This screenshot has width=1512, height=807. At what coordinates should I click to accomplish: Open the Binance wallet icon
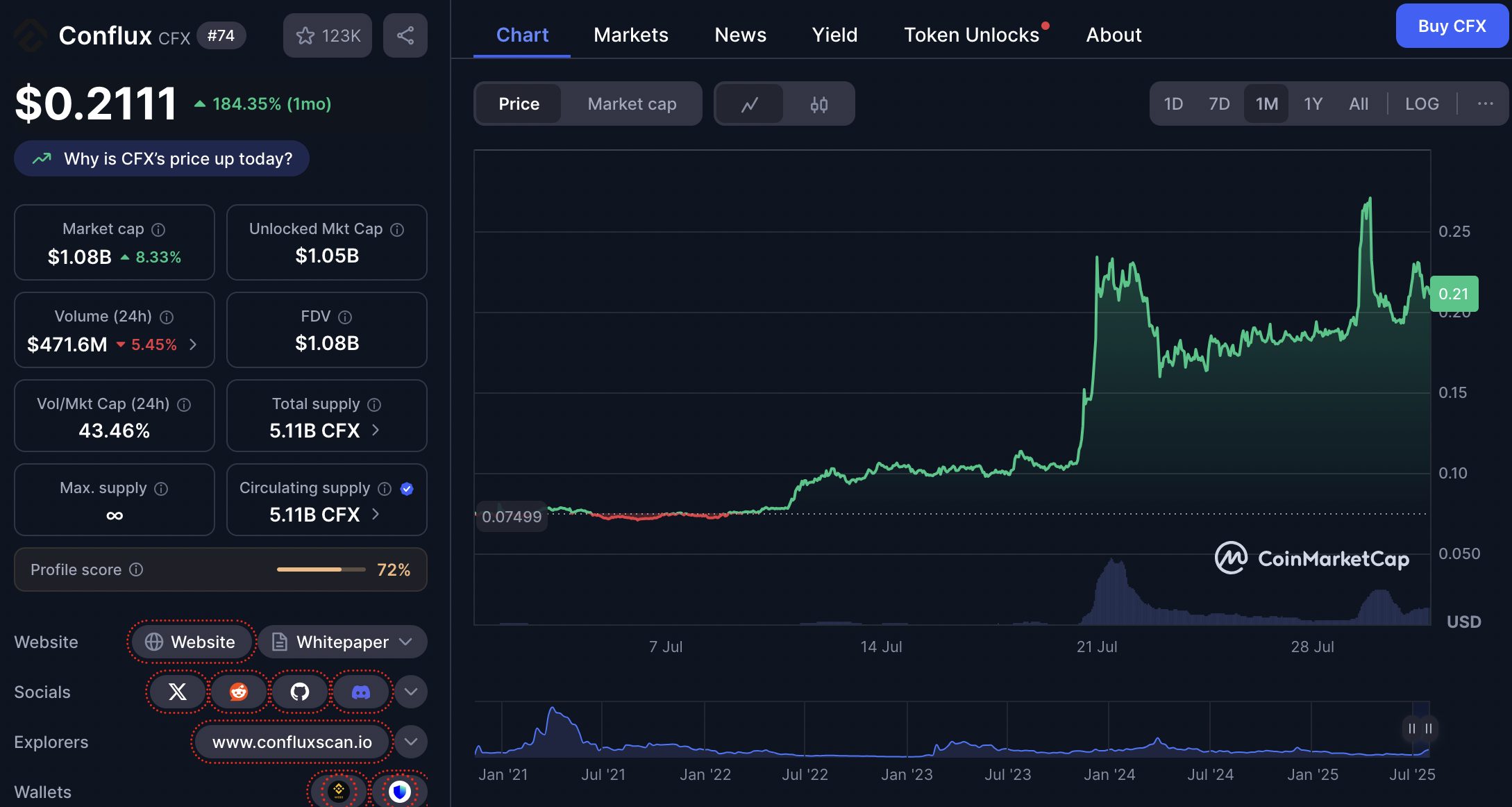click(x=339, y=791)
